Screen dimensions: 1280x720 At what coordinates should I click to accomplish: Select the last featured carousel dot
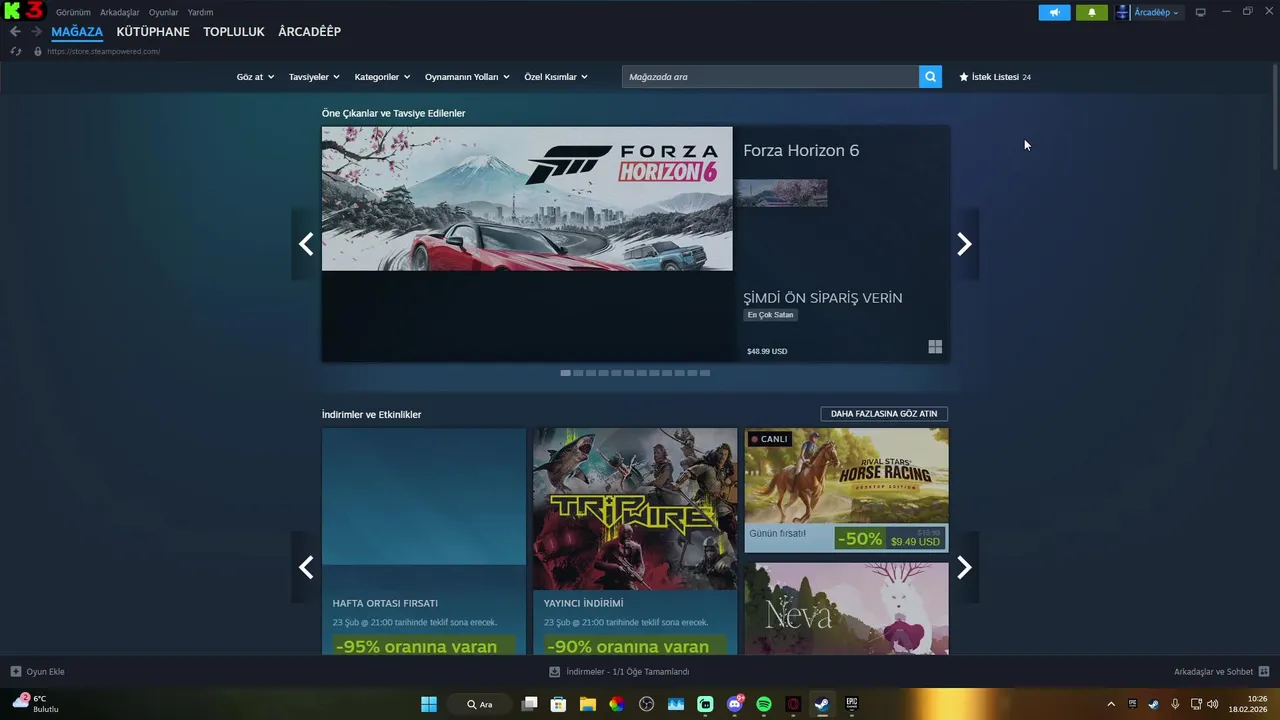click(705, 373)
